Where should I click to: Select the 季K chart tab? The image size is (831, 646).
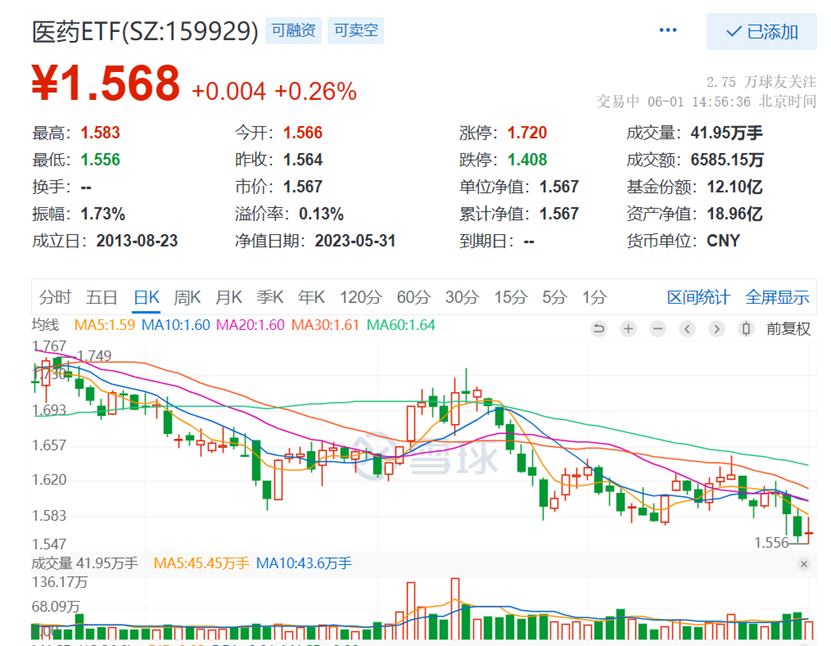pyautogui.click(x=270, y=297)
